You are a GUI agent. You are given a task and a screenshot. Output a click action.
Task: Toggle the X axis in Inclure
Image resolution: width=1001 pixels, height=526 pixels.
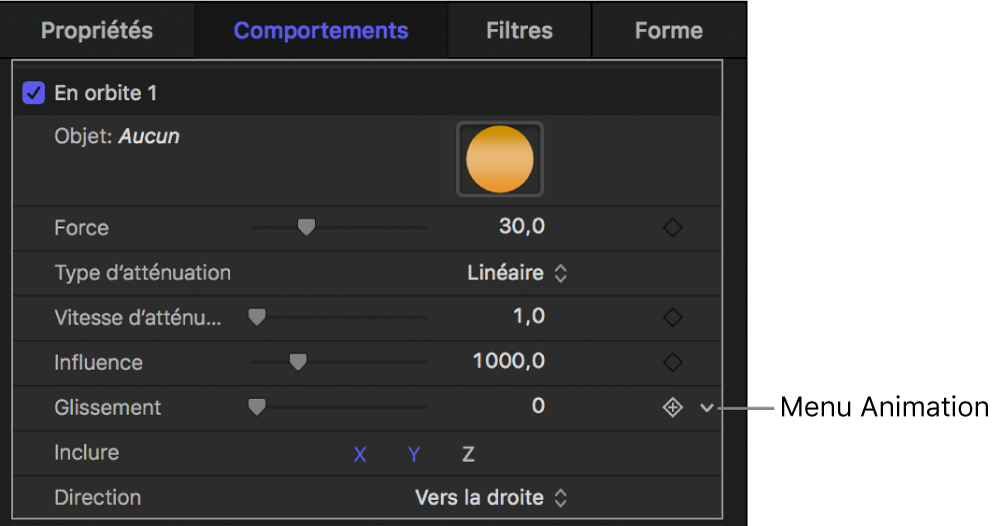[x=360, y=455]
